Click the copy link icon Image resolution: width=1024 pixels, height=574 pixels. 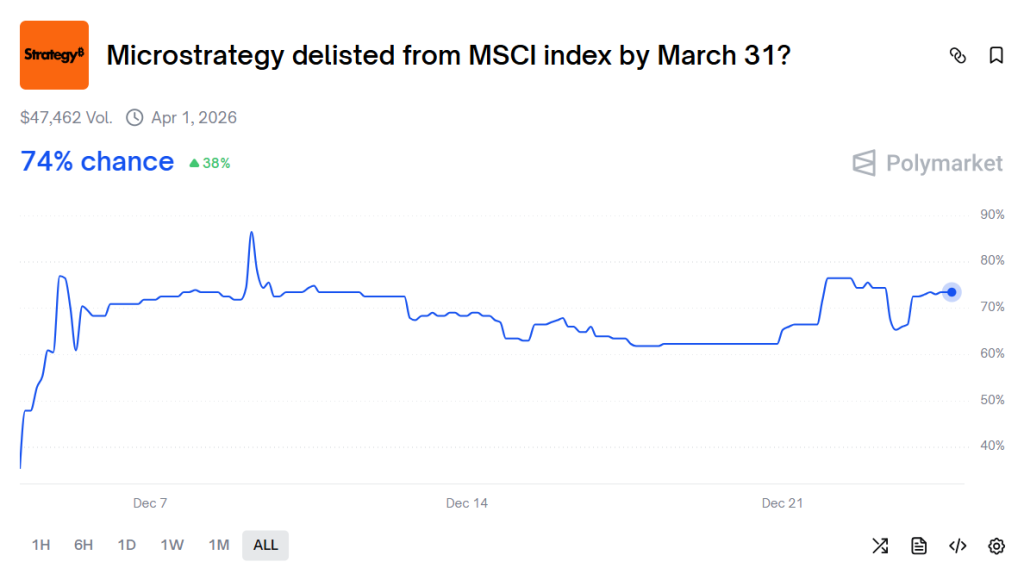[x=957, y=56]
